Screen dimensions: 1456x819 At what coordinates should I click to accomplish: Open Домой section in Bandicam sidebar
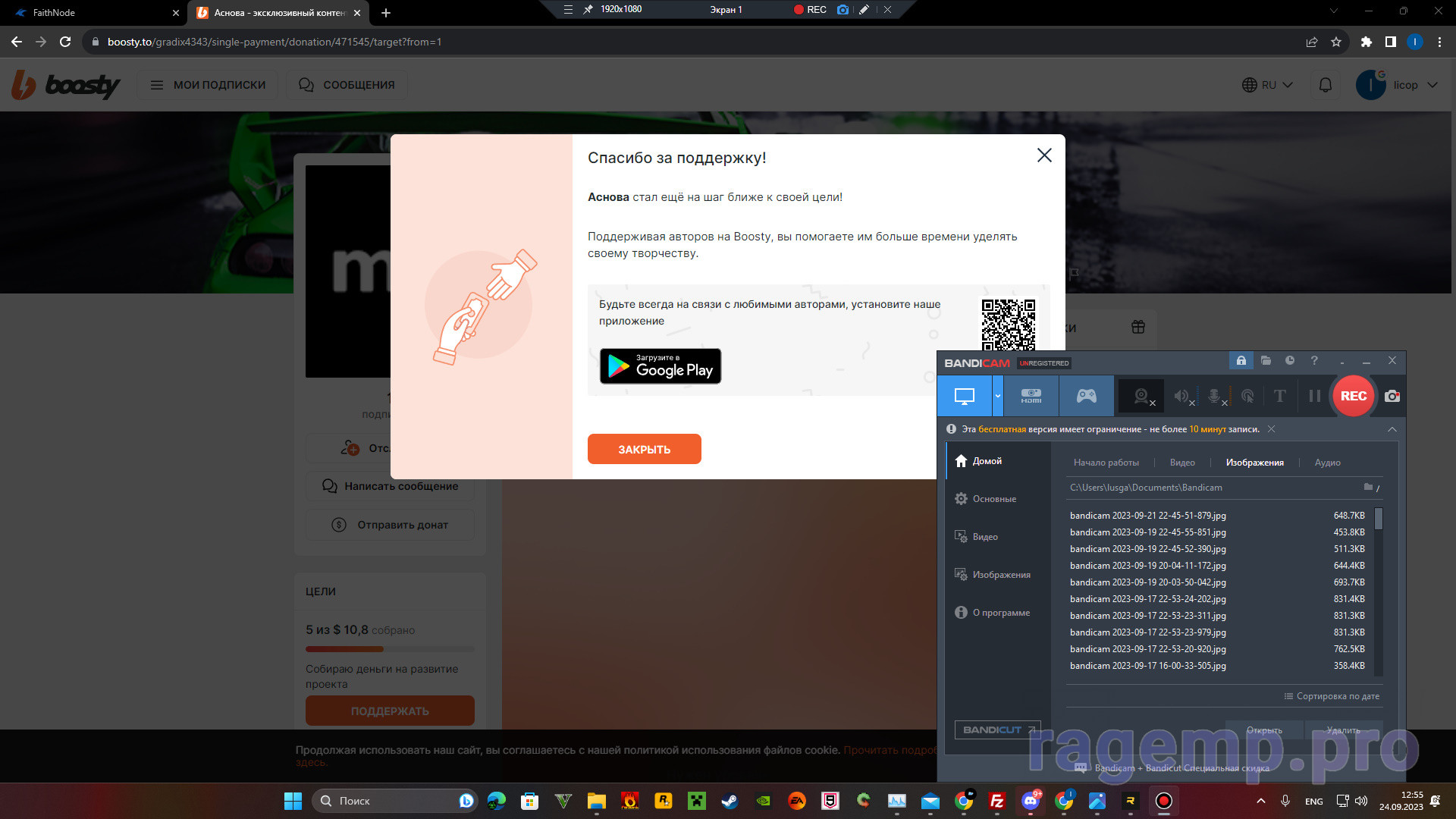point(988,461)
